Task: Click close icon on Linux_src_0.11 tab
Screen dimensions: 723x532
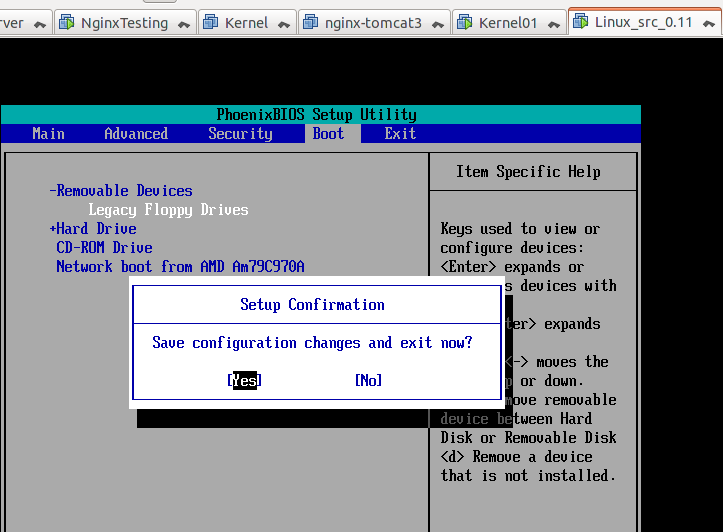Action: [x=709, y=24]
